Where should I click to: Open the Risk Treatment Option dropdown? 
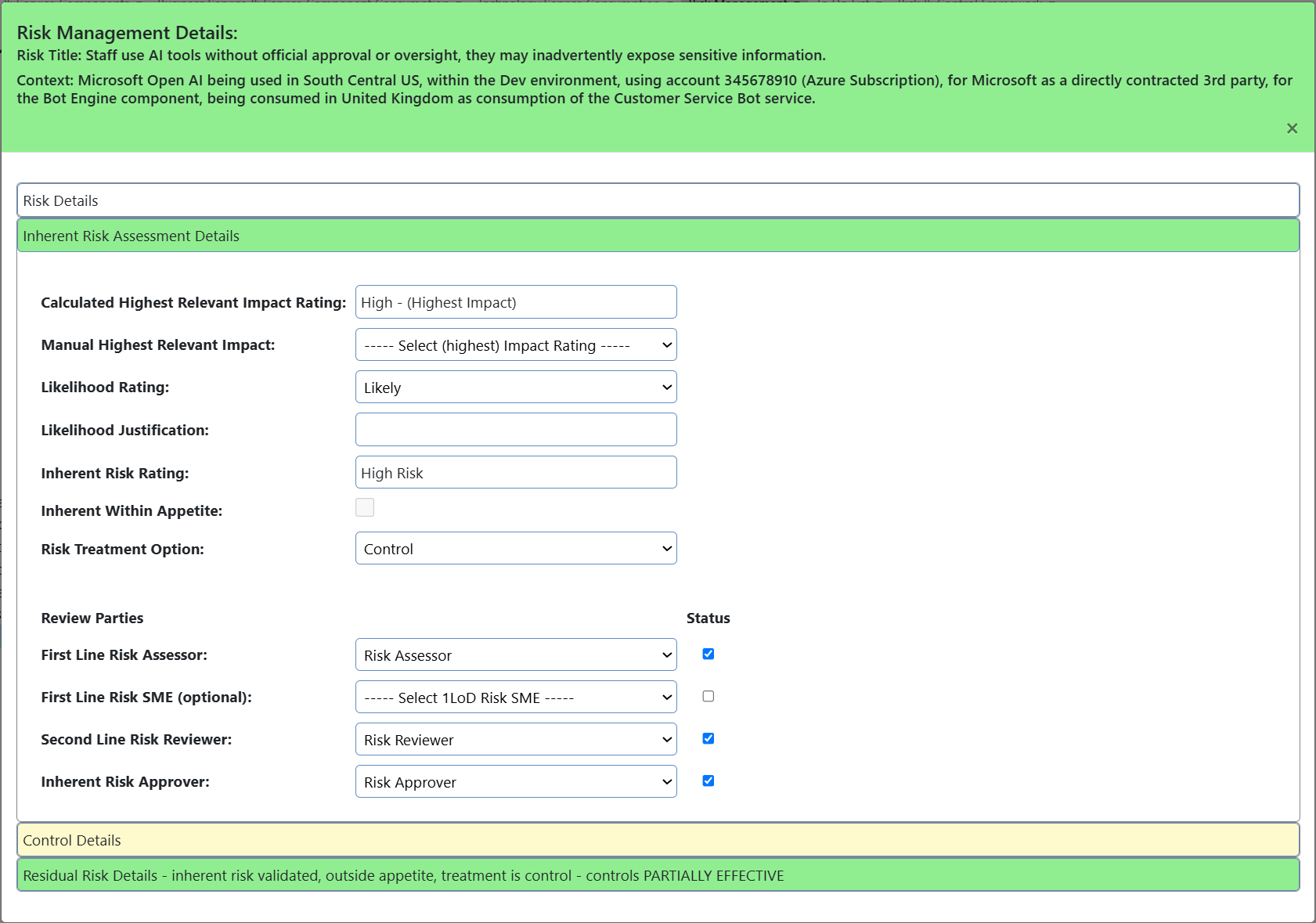[515, 548]
